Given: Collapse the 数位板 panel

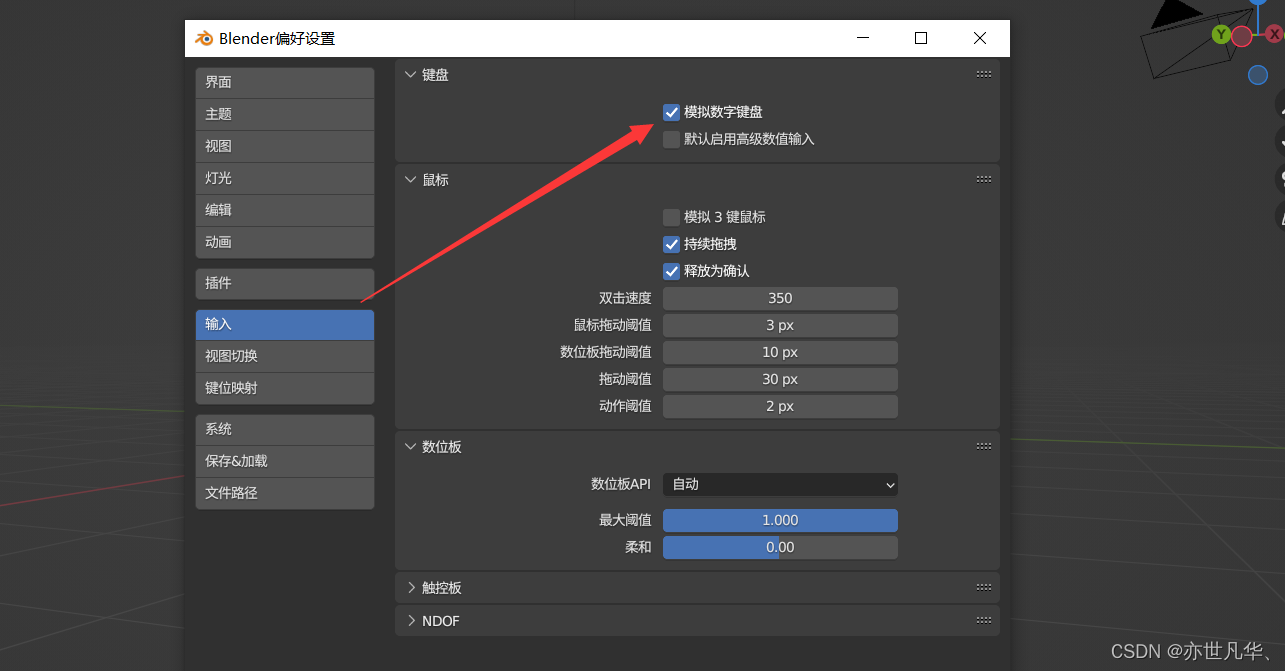Looking at the screenshot, I should [x=410, y=447].
